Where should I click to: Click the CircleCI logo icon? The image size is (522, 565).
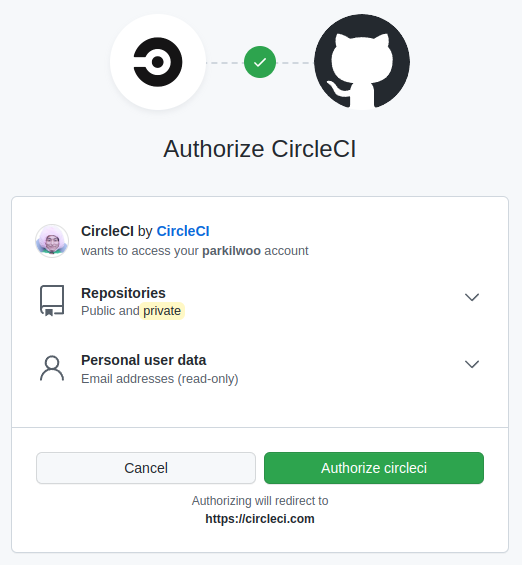[158, 62]
